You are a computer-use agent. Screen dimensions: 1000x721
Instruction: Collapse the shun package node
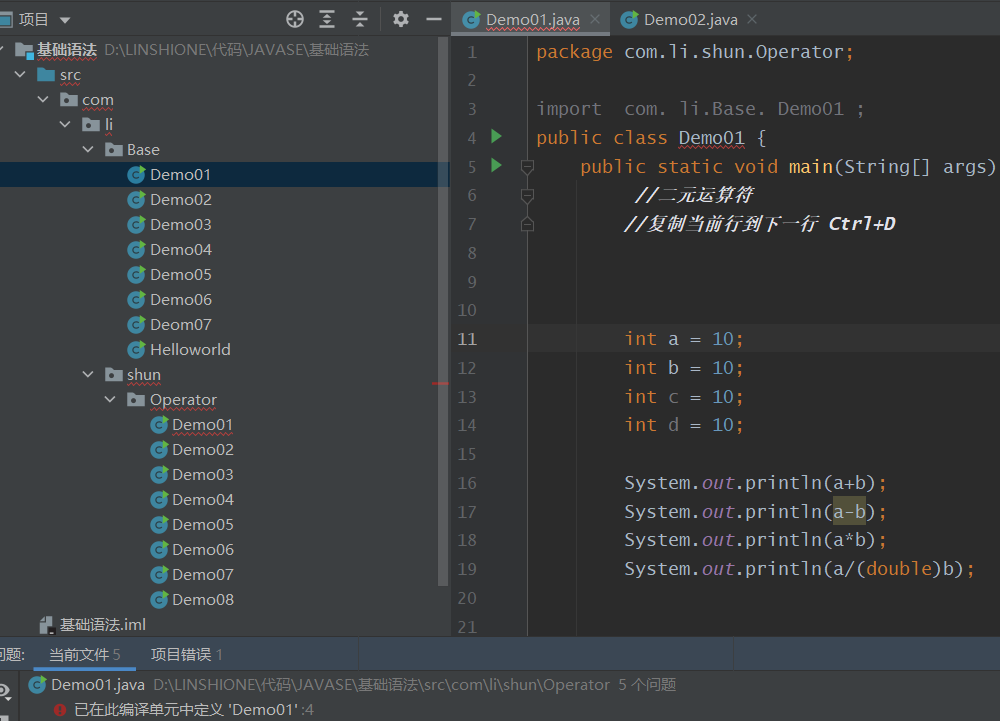88,374
